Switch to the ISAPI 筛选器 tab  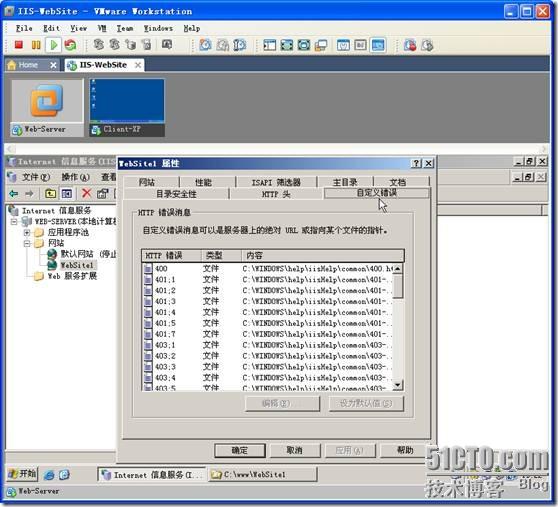pos(276,182)
